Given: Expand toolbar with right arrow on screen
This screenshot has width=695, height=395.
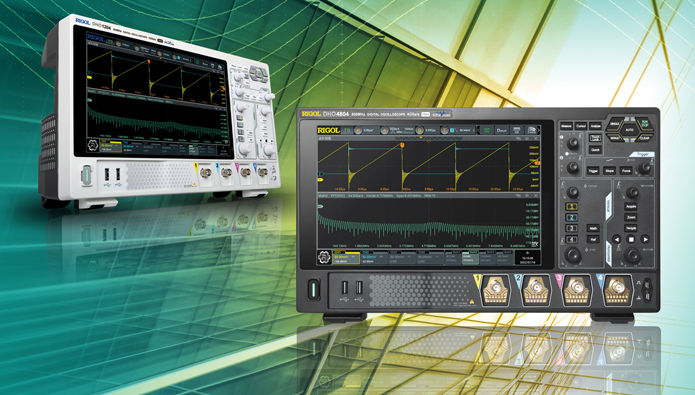Looking at the screenshot, I should [x=539, y=130].
